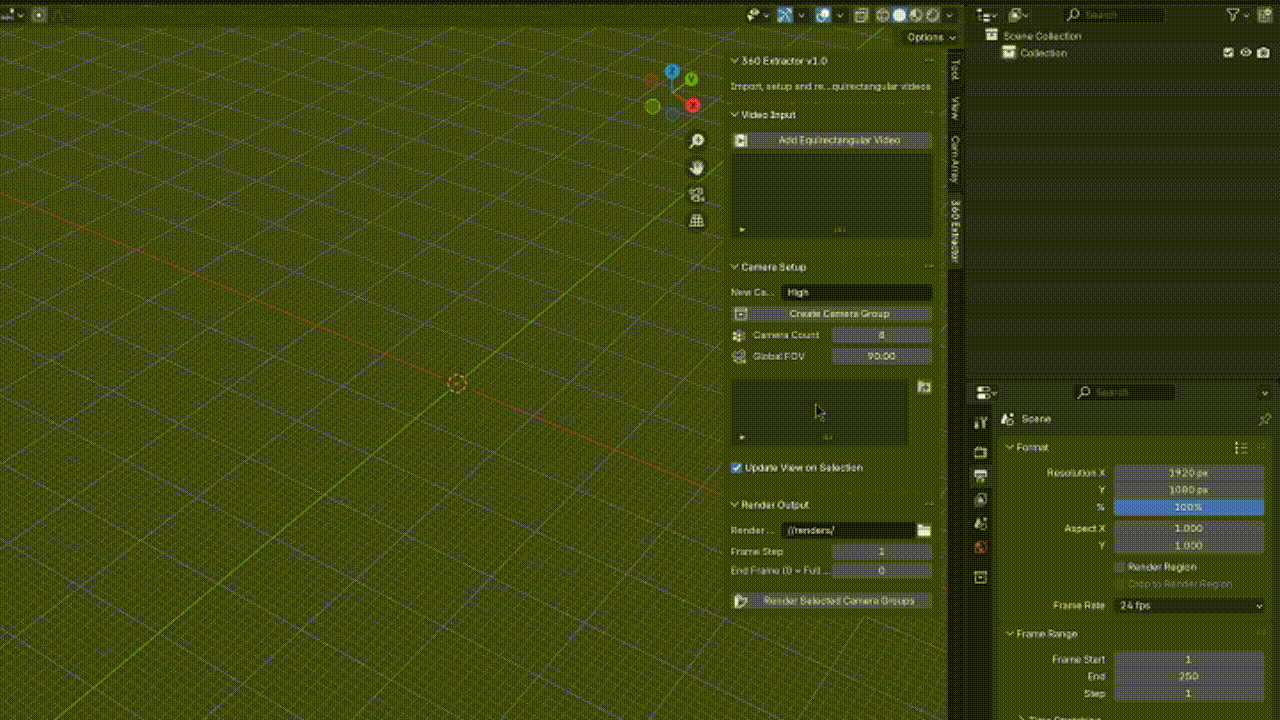
Task: Toggle viewport gizmos button
Action: (786, 15)
